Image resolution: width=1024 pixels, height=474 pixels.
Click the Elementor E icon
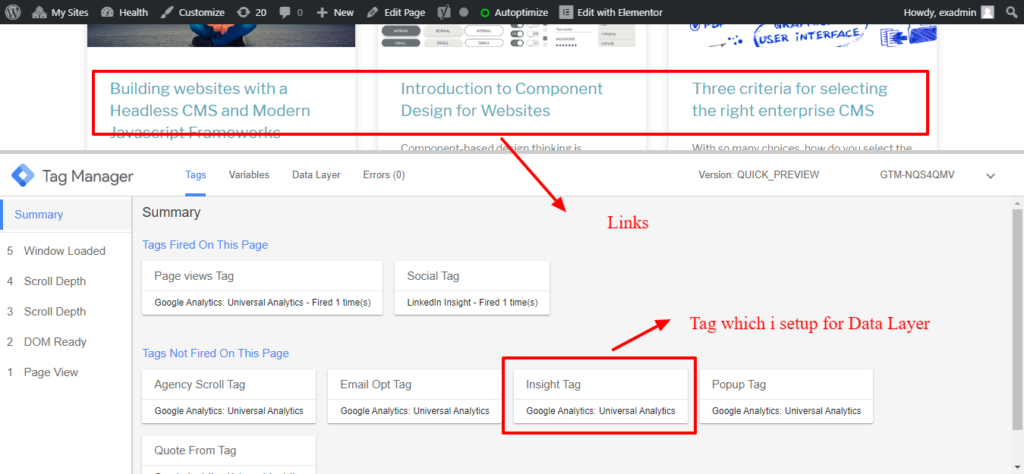pyautogui.click(x=567, y=12)
